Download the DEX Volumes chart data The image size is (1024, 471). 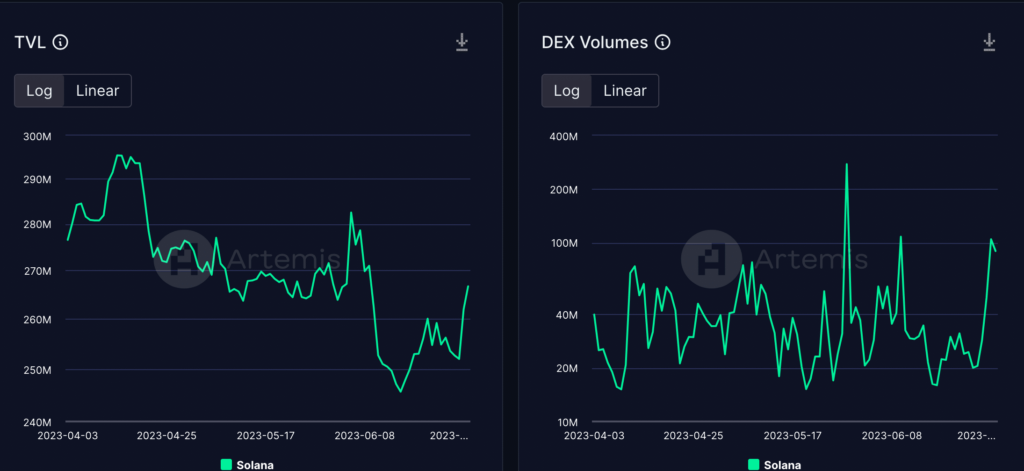coord(989,42)
